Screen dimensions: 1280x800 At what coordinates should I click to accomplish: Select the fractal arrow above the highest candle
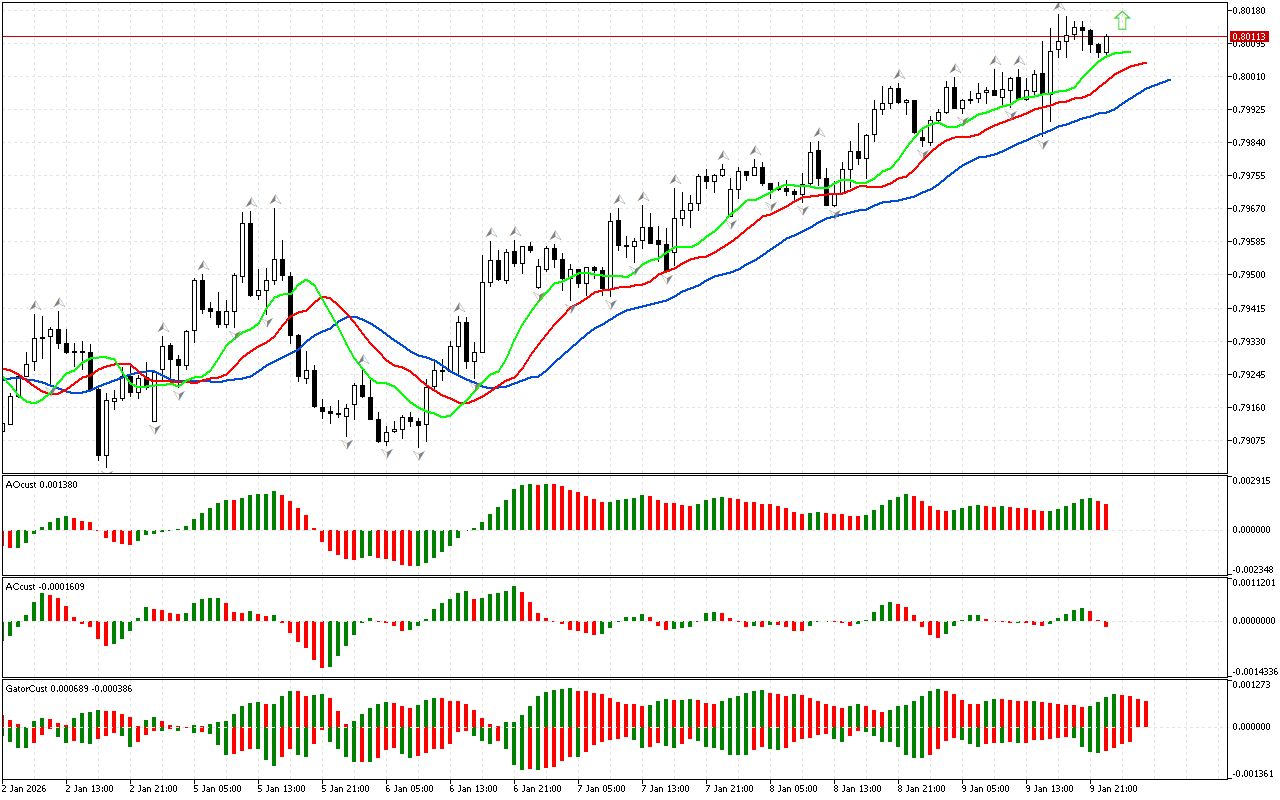(x=1059, y=7)
